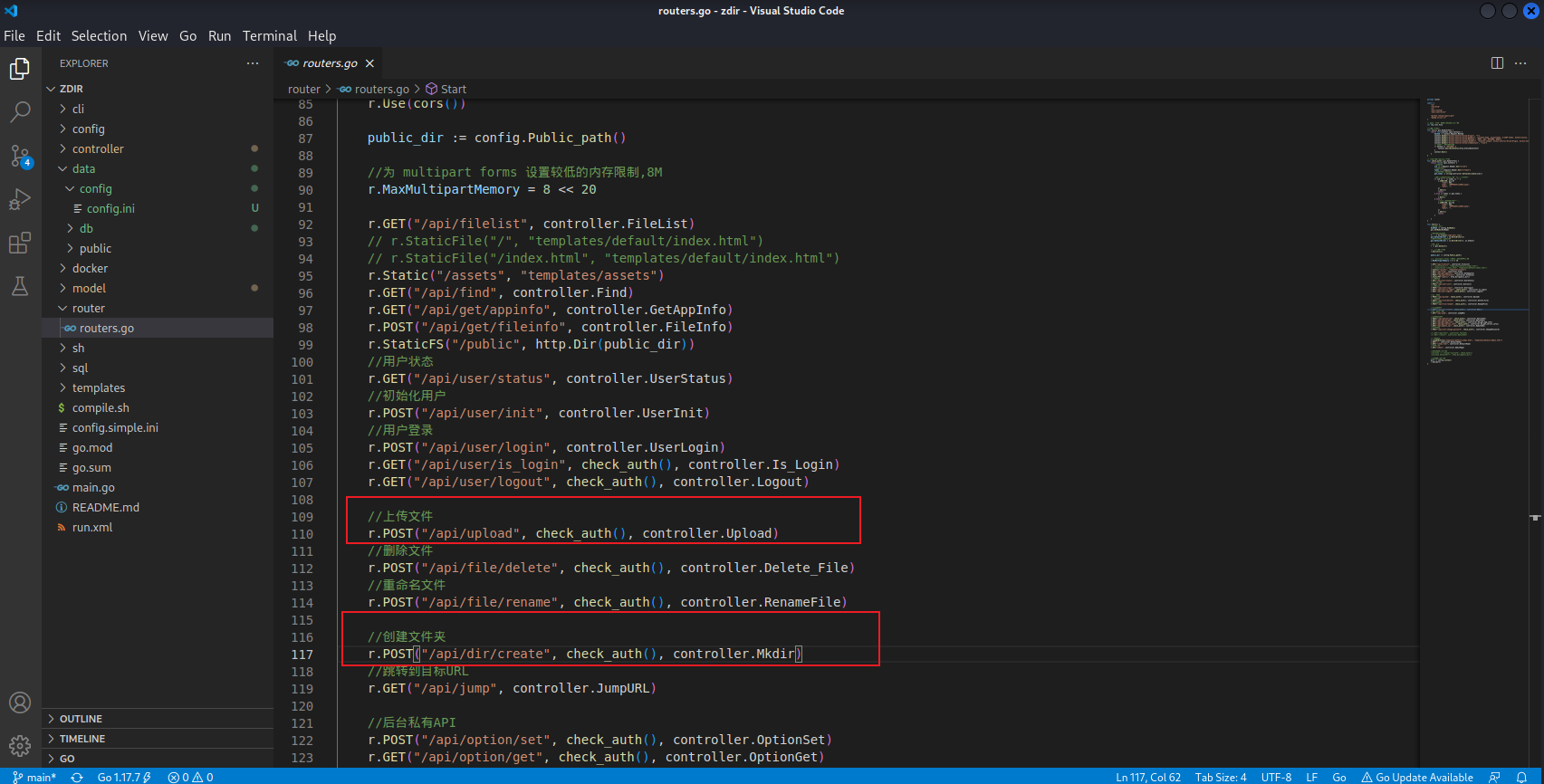
Task: Open the Manage gear settings icon
Action: (20, 746)
